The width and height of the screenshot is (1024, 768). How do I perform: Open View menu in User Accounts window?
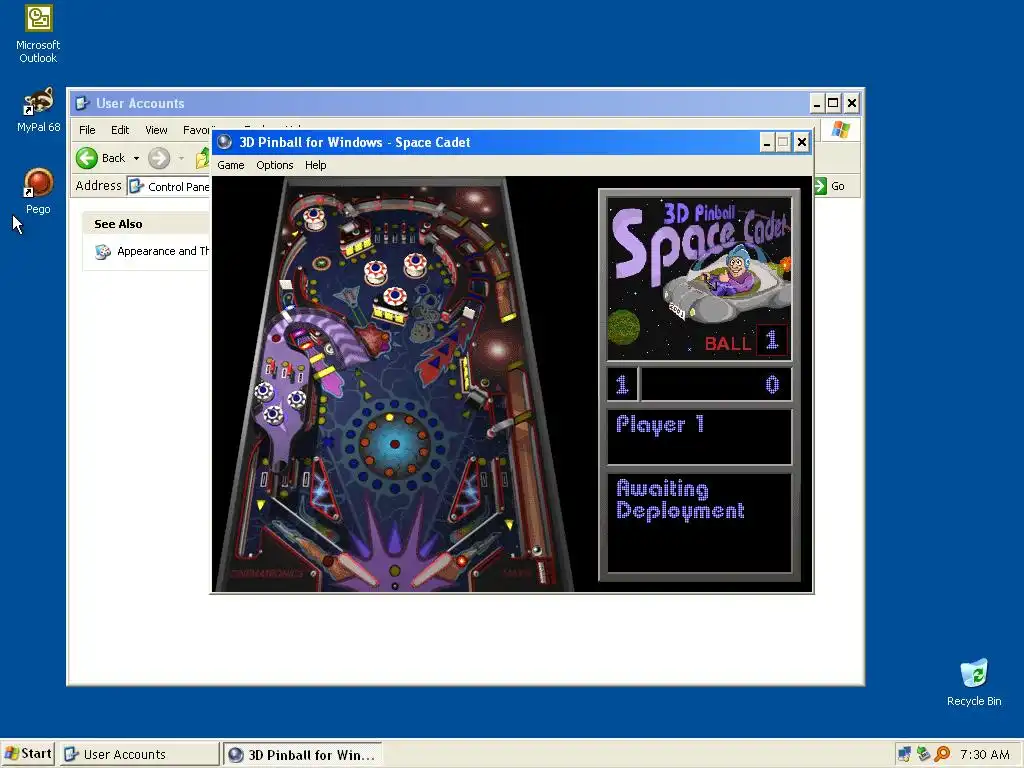[156, 130]
